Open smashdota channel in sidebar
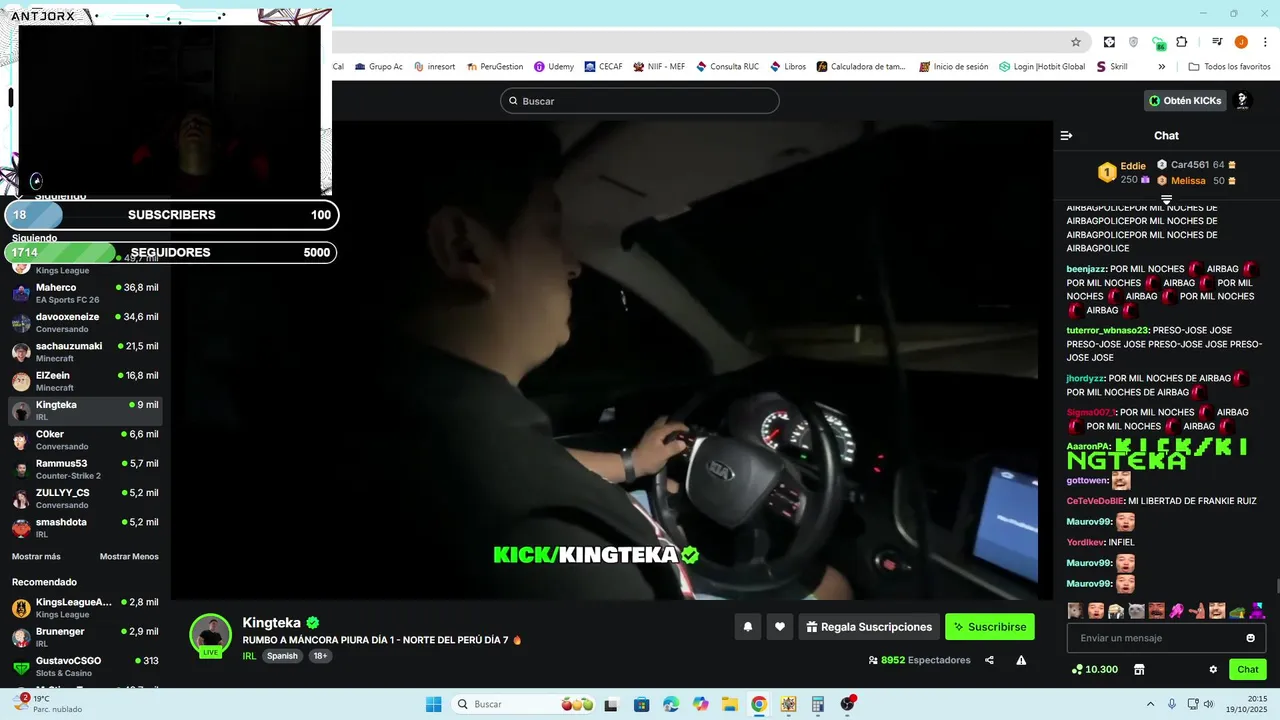Image resolution: width=1280 pixels, height=720 pixels. click(x=85, y=528)
